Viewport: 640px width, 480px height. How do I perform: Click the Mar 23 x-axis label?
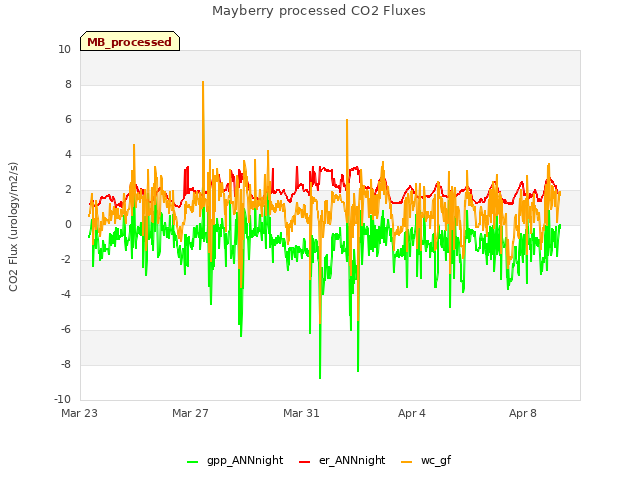[x=80, y=413]
